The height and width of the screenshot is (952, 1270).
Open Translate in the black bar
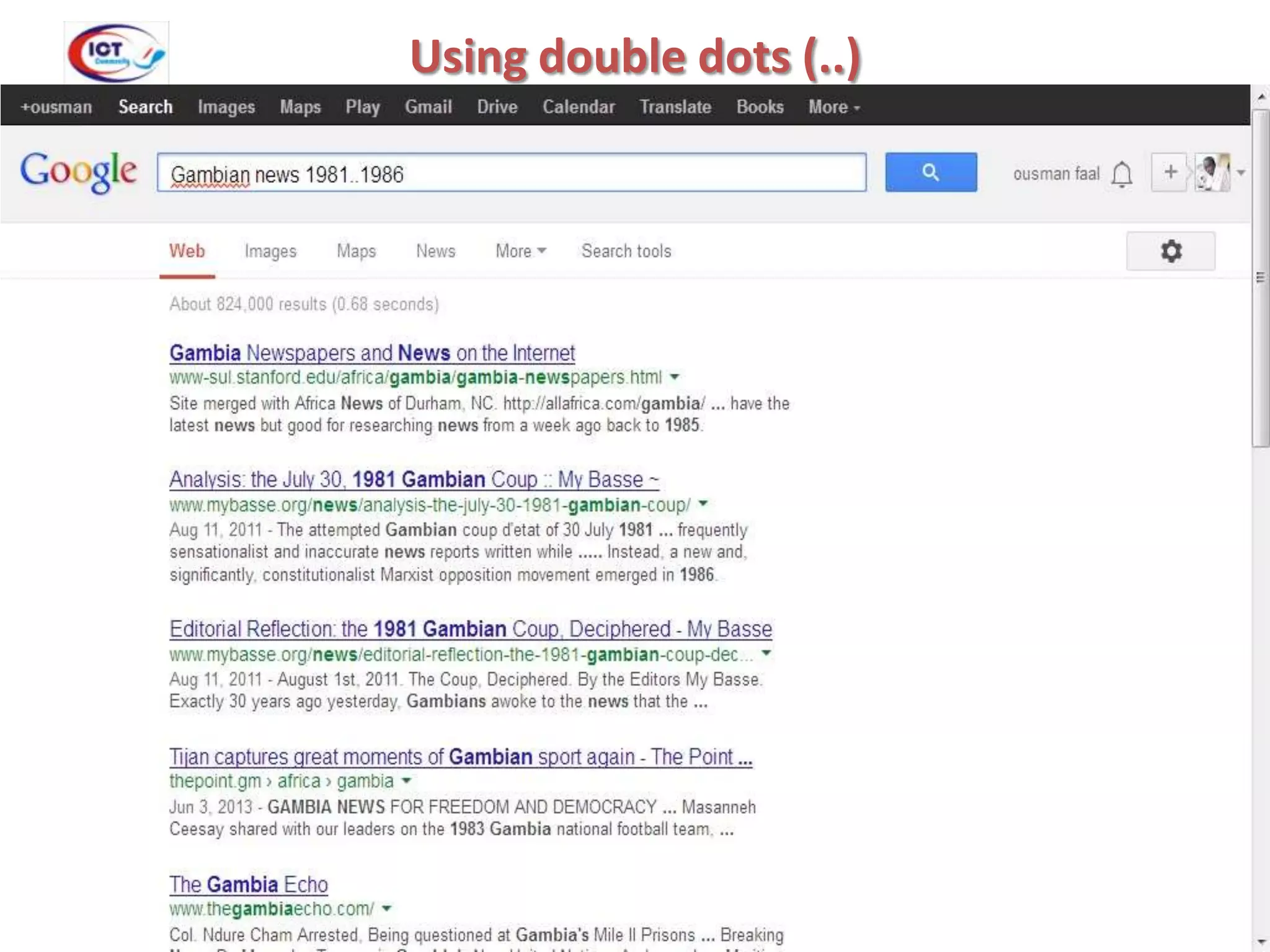(675, 107)
